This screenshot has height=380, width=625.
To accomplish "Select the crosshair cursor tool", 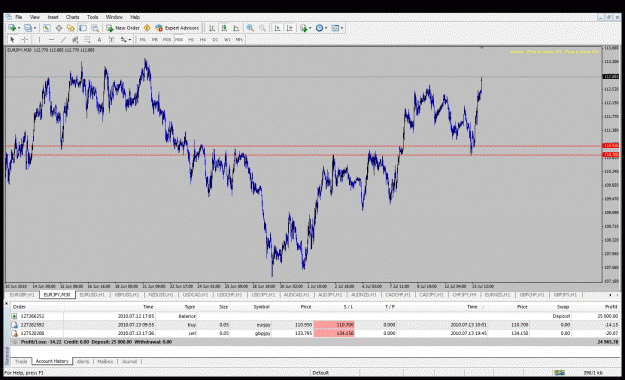I will pyautogui.click(x=24, y=39).
